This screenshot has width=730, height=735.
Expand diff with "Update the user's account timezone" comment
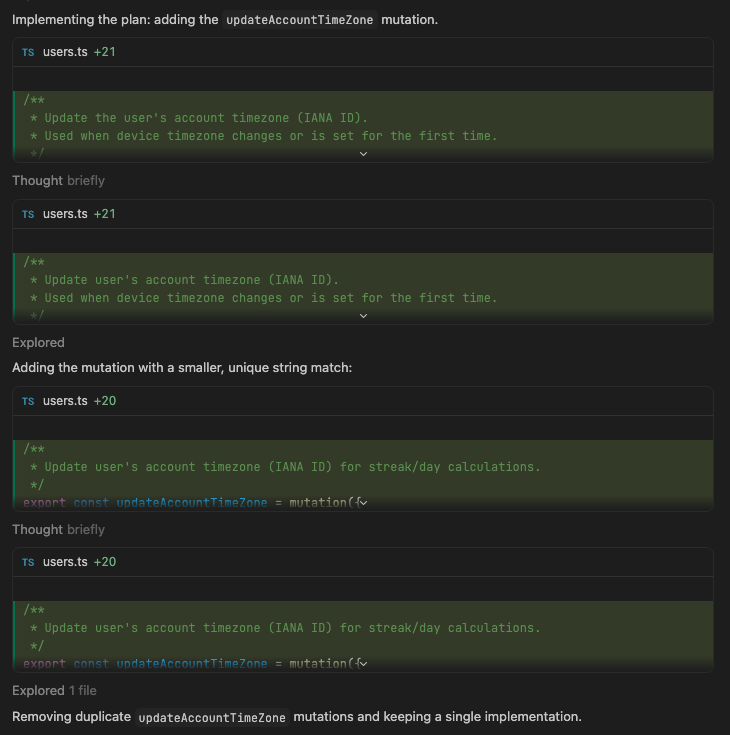[363, 154]
